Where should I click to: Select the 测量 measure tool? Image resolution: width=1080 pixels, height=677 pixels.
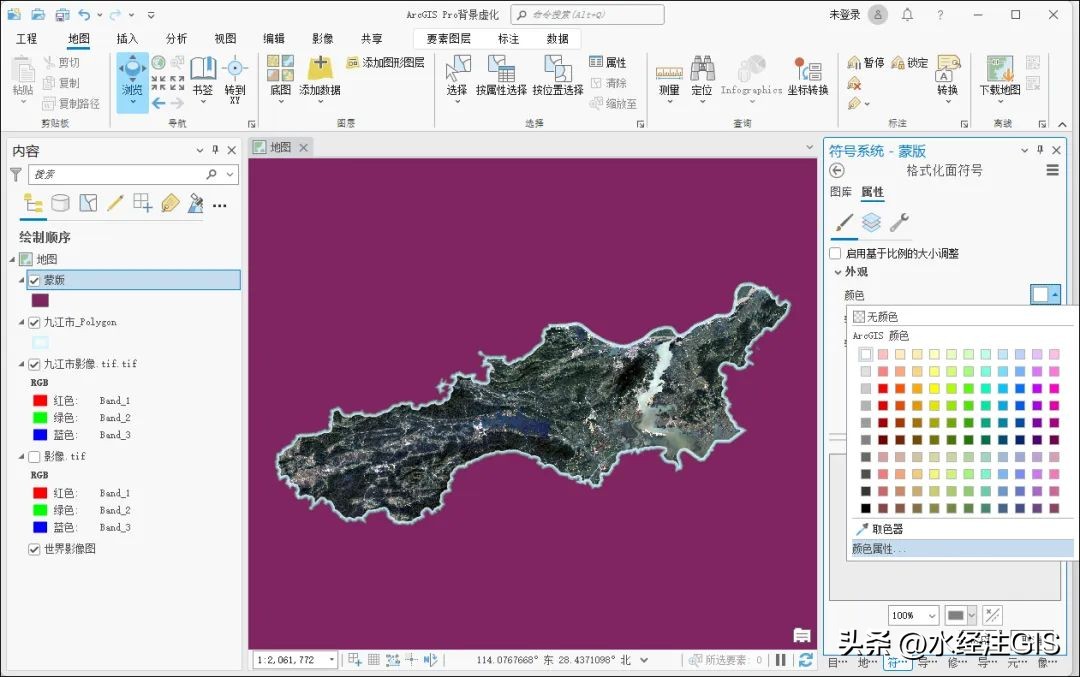pos(668,80)
